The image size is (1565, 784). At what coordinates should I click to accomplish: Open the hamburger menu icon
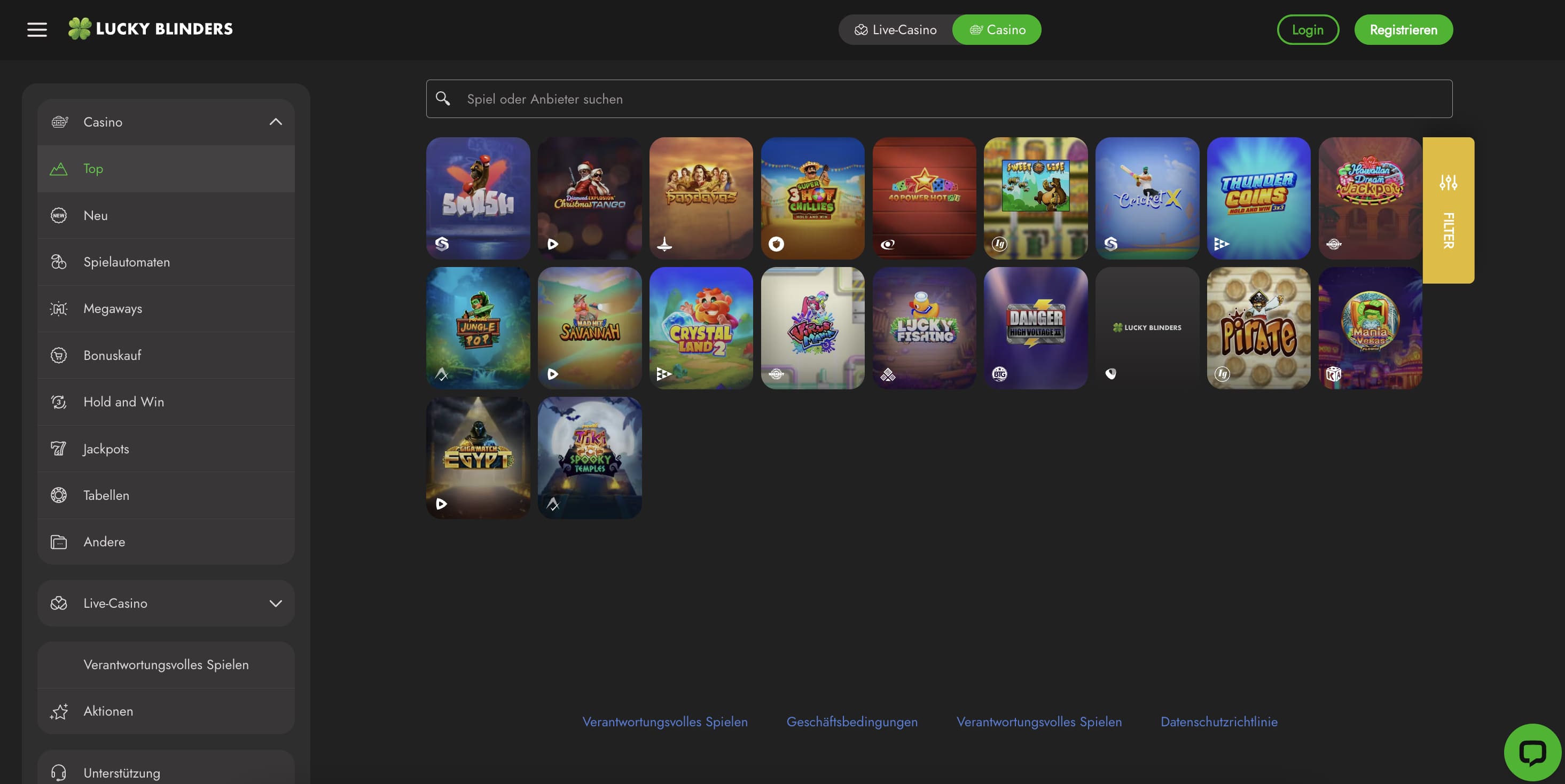(37, 29)
